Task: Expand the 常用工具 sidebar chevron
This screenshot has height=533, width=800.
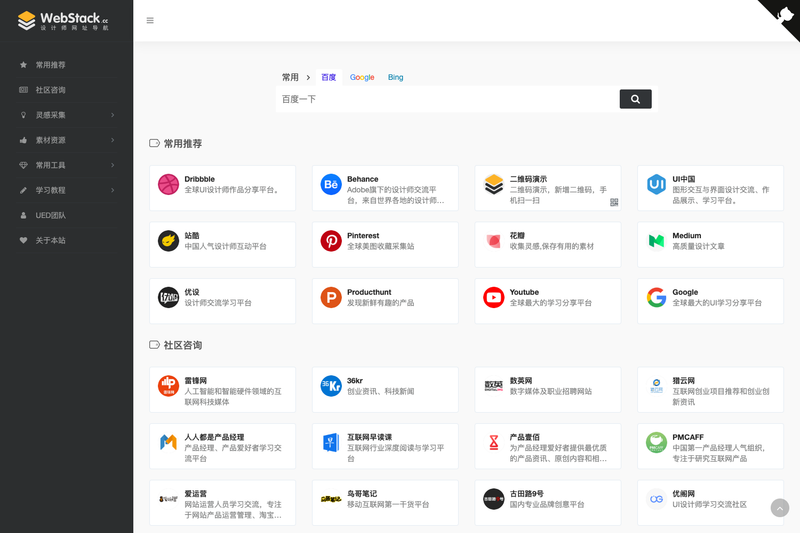Action: (x=113, y=165)
